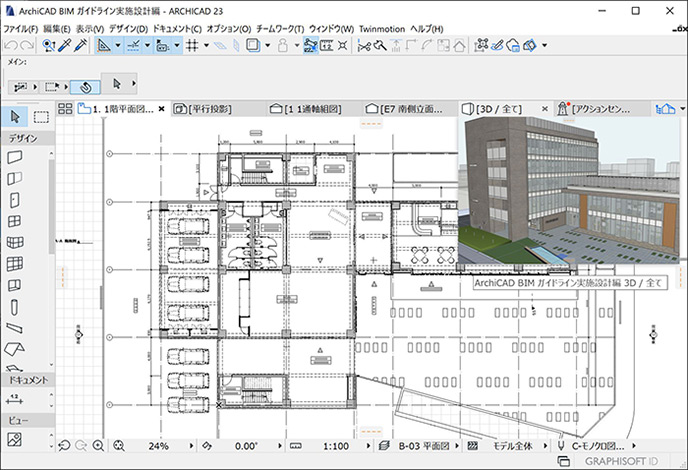Open the Navigator popup arrow at tab bar end
688x470 pixels.
[682, 109]
